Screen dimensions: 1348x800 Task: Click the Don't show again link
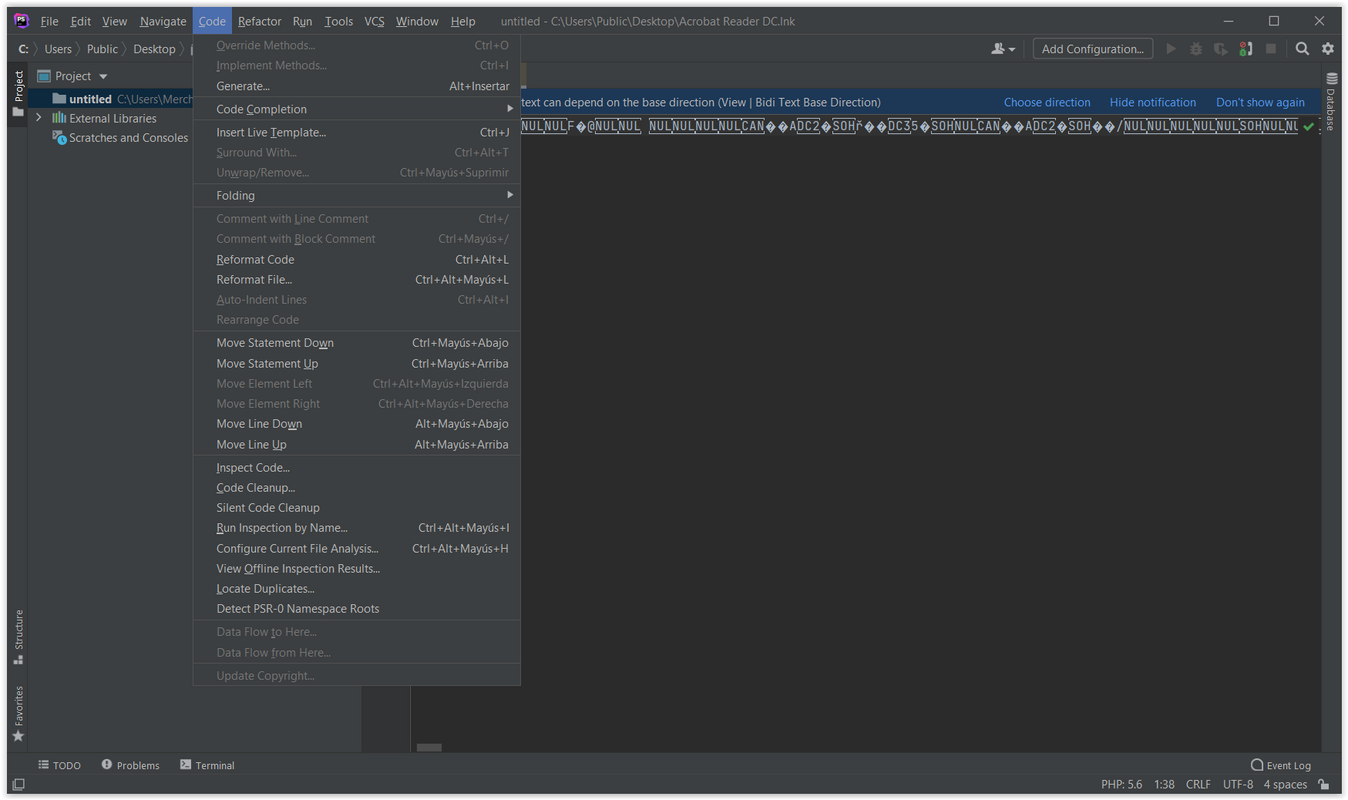coord(1260,102)
